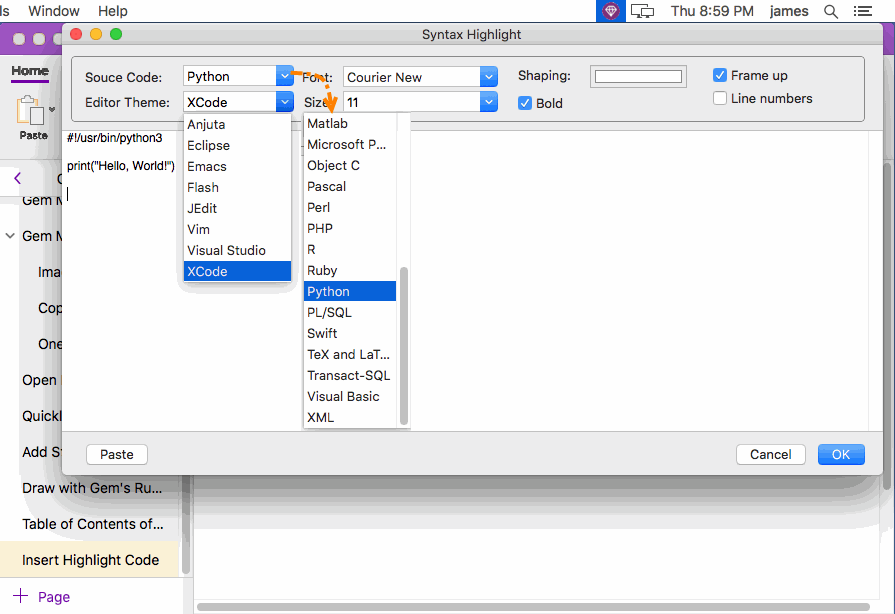Click the language list scrollbar

click(x=404, y=345)
